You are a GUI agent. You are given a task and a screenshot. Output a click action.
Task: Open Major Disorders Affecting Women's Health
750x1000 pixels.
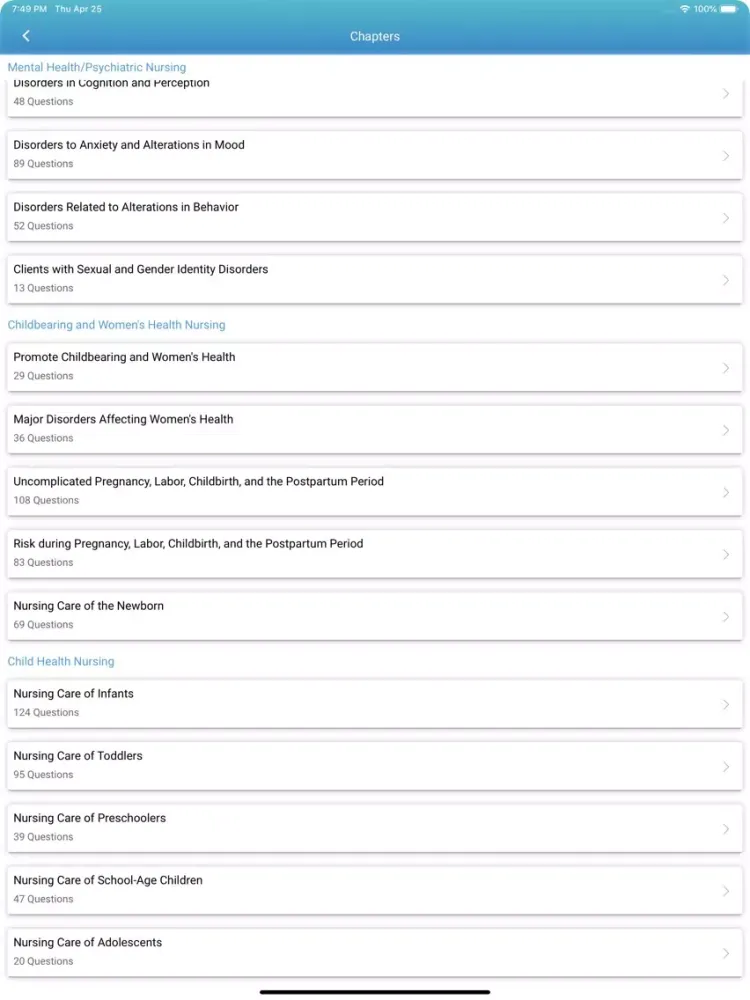tap(375, 429)
